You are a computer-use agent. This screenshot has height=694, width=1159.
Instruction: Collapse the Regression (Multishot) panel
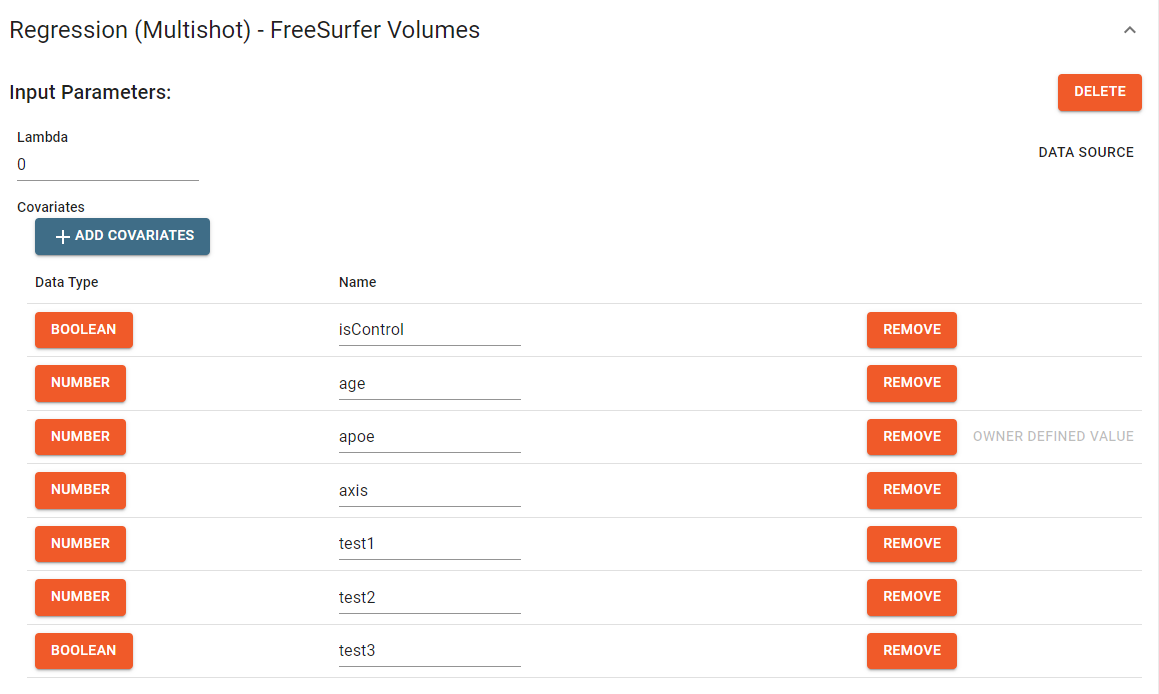1129,30
